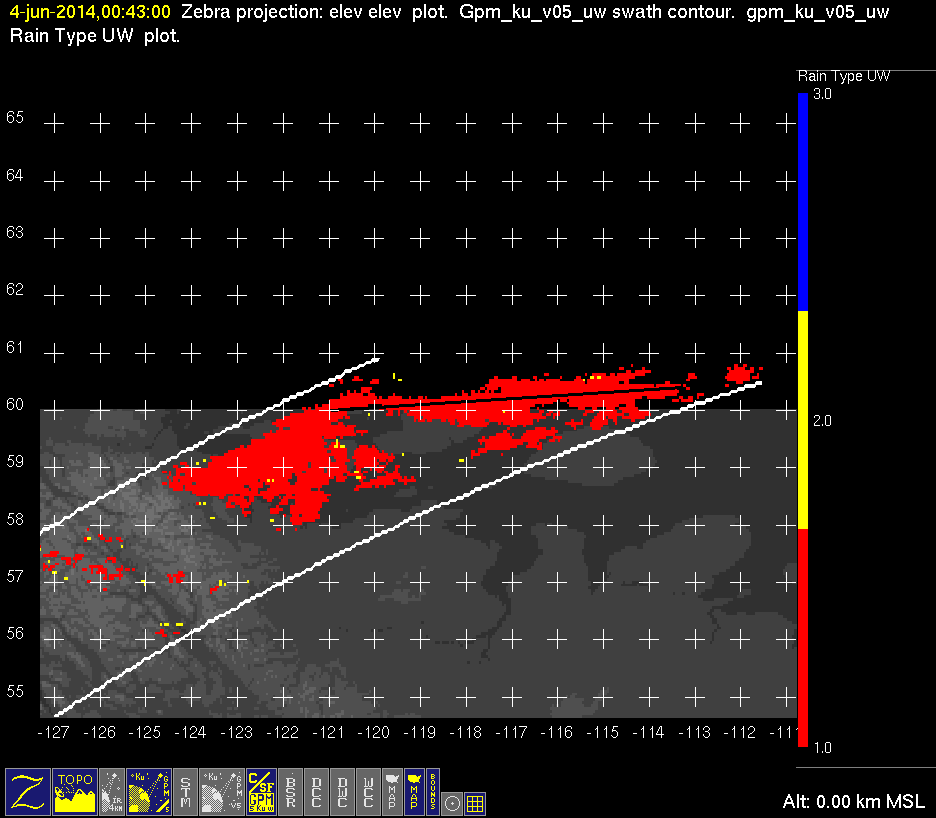Click the DCC icon
936x818 pixels.
(x=317, y=791)
